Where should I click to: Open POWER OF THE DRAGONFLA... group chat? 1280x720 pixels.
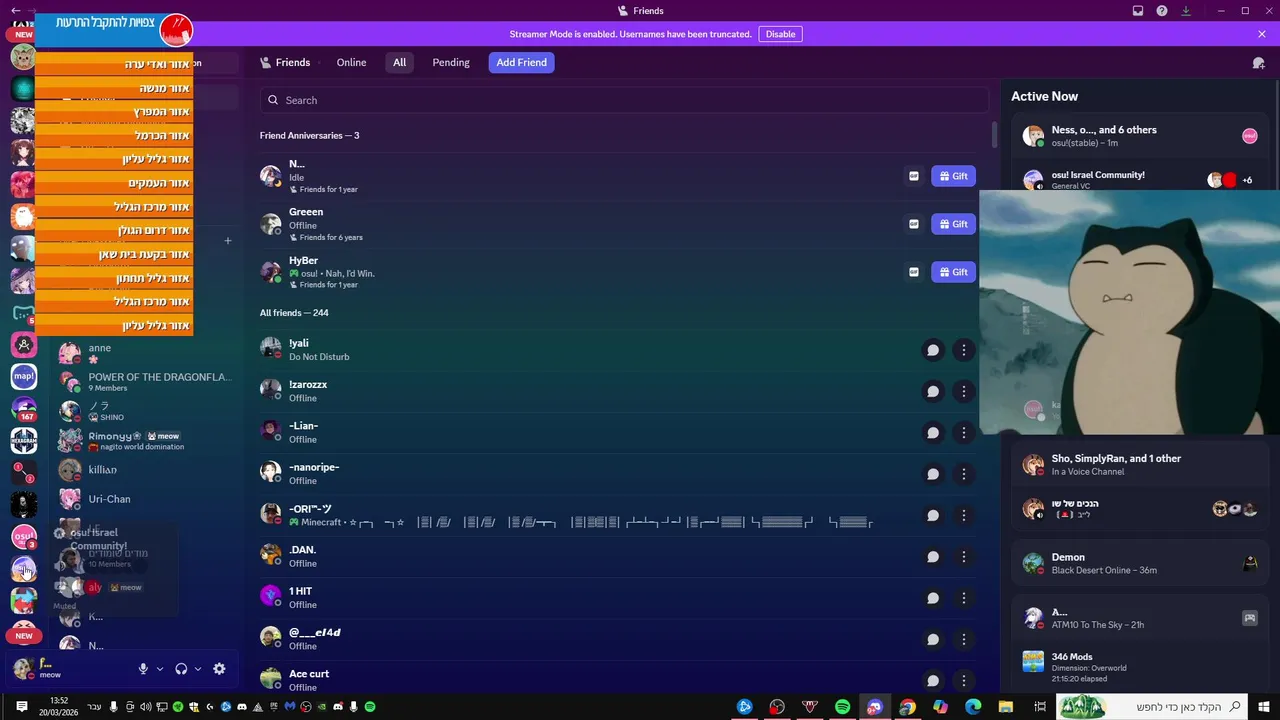coord(145,381)
